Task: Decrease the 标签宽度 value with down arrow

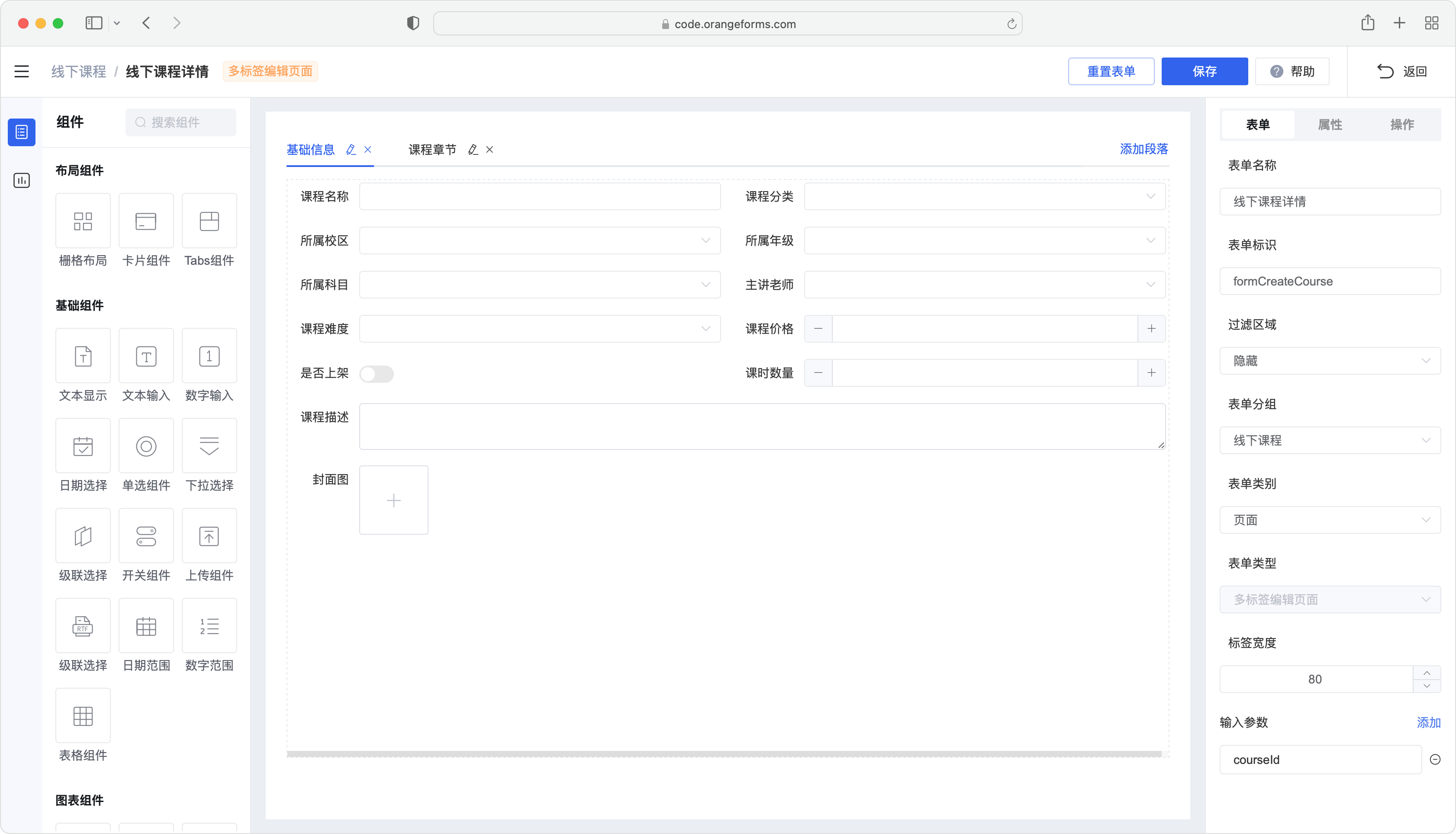Action: click(x=1427, y=686)
